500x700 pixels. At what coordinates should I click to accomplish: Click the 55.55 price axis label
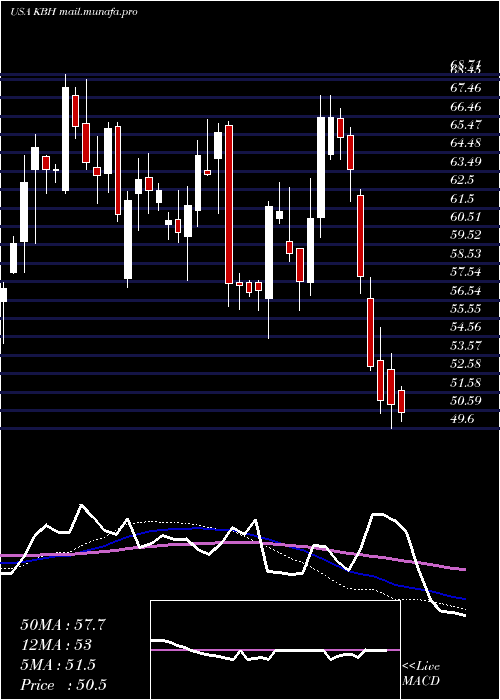465,309
